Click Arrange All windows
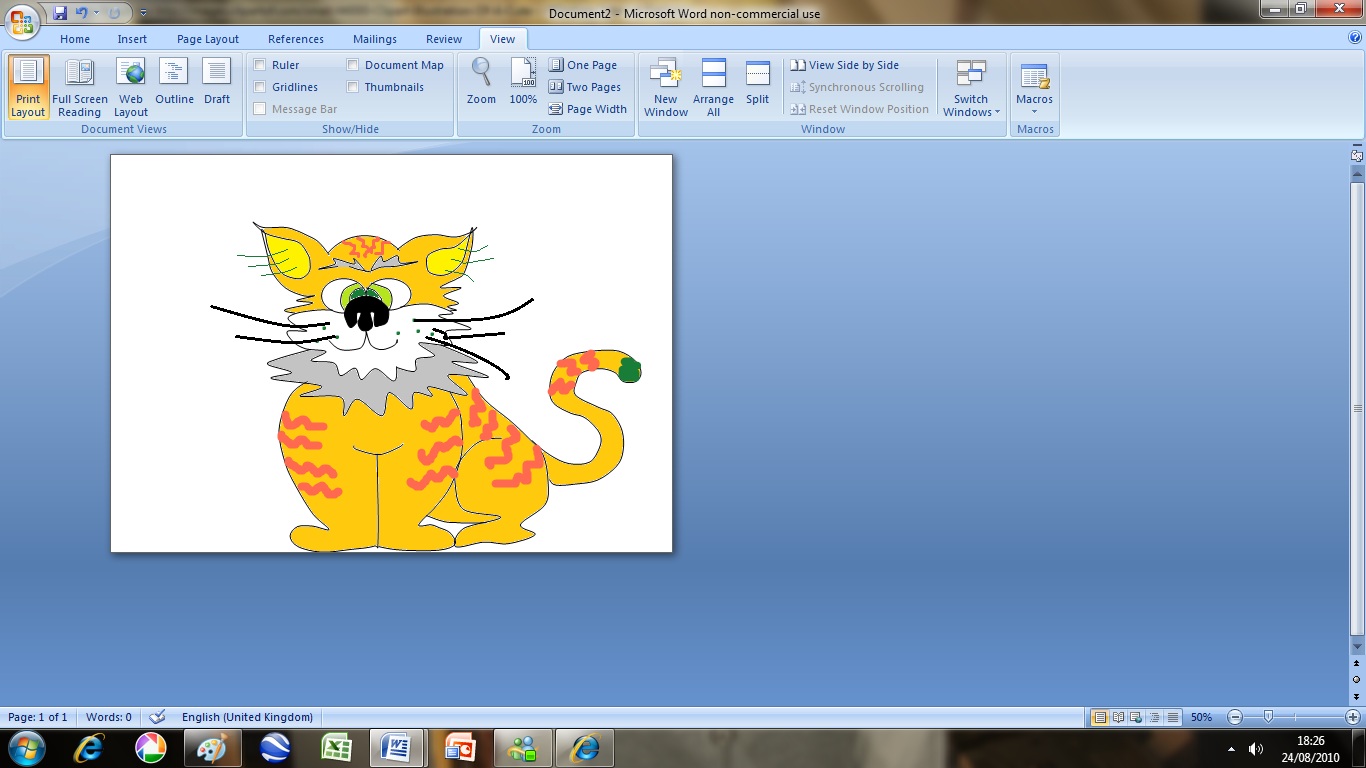Screen dimensions: 1366x768 coord(713,87)
